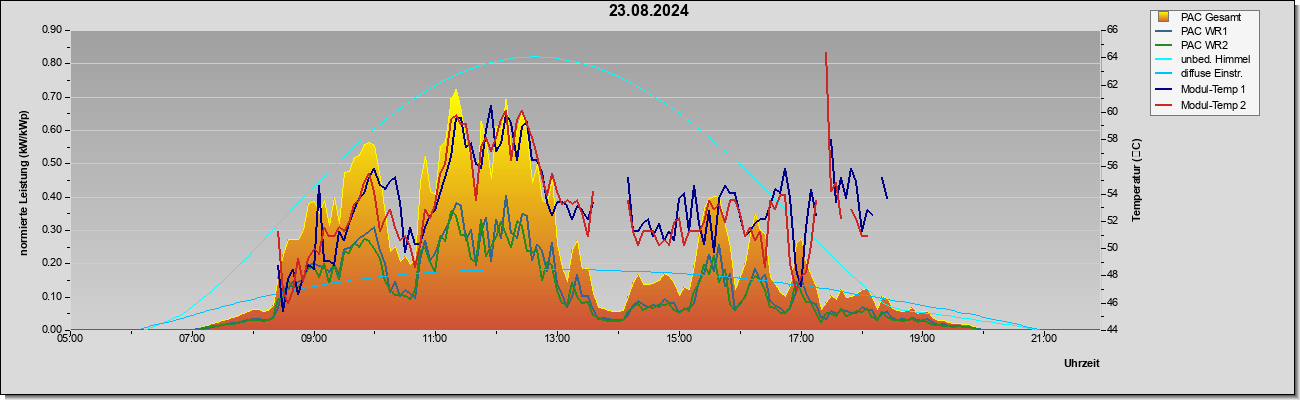Click the Uhrzeit axis title

click(x=1082, y=364)
